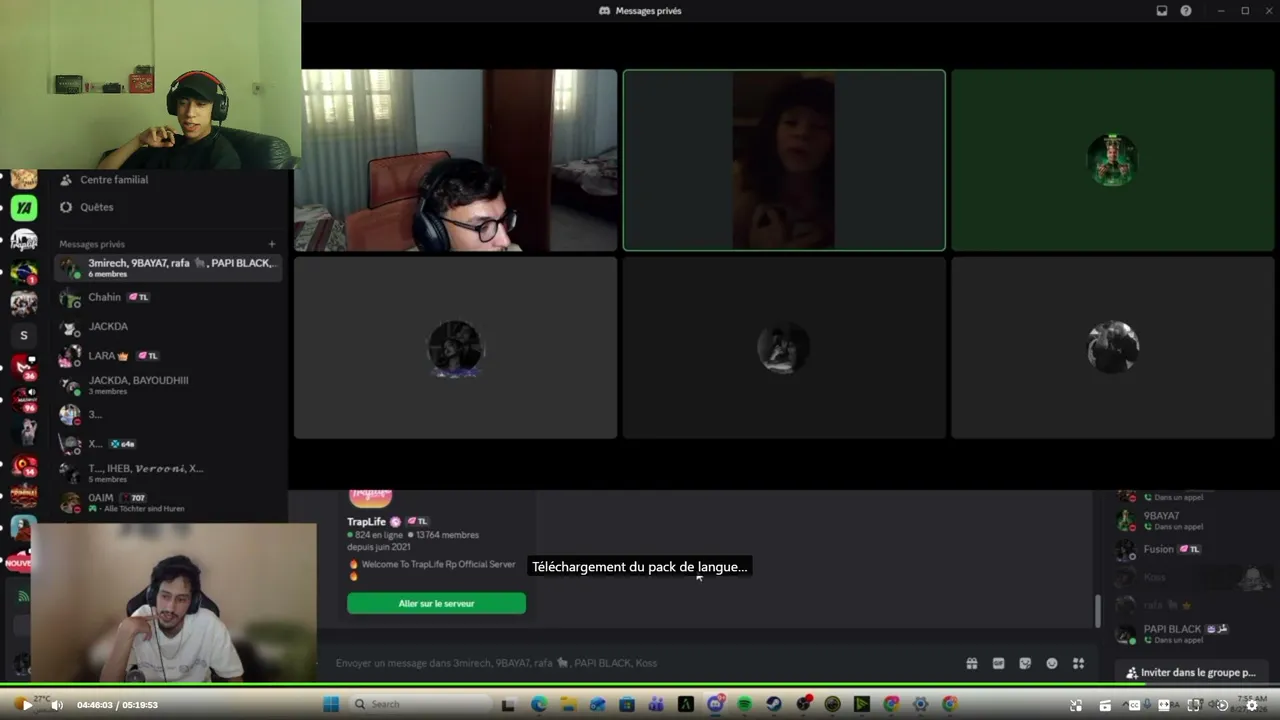
Task: Open Steam from the taskbar
Action: tap(773, 704)
